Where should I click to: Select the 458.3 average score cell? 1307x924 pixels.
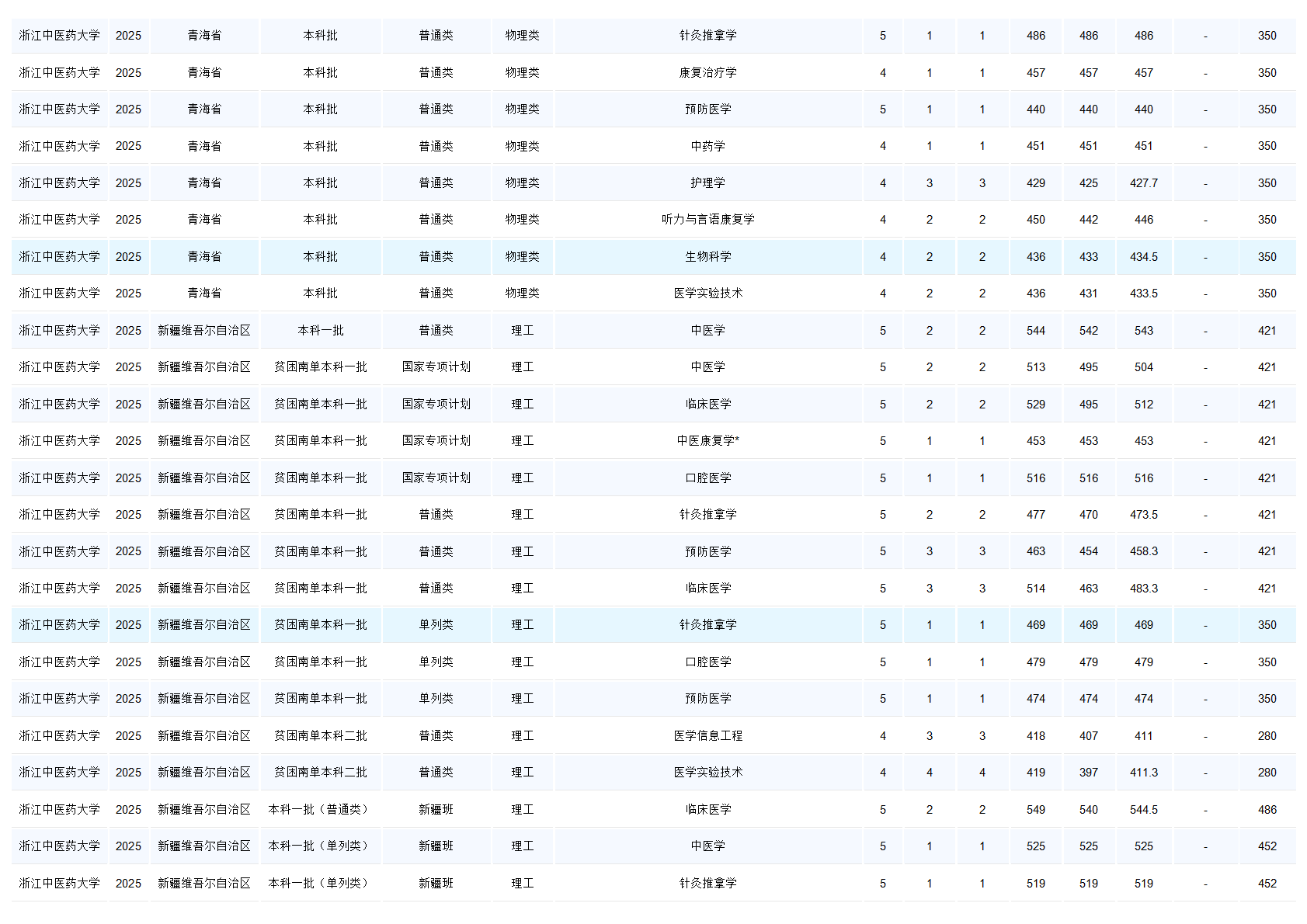point(1143,551)
